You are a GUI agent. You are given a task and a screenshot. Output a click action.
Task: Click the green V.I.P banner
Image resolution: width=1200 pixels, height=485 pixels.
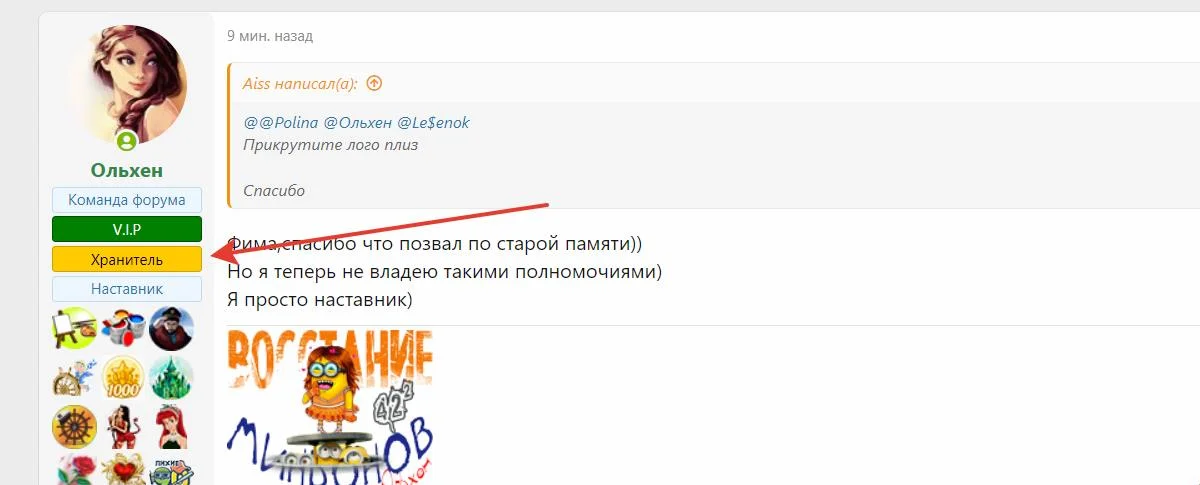click(127, 230)
